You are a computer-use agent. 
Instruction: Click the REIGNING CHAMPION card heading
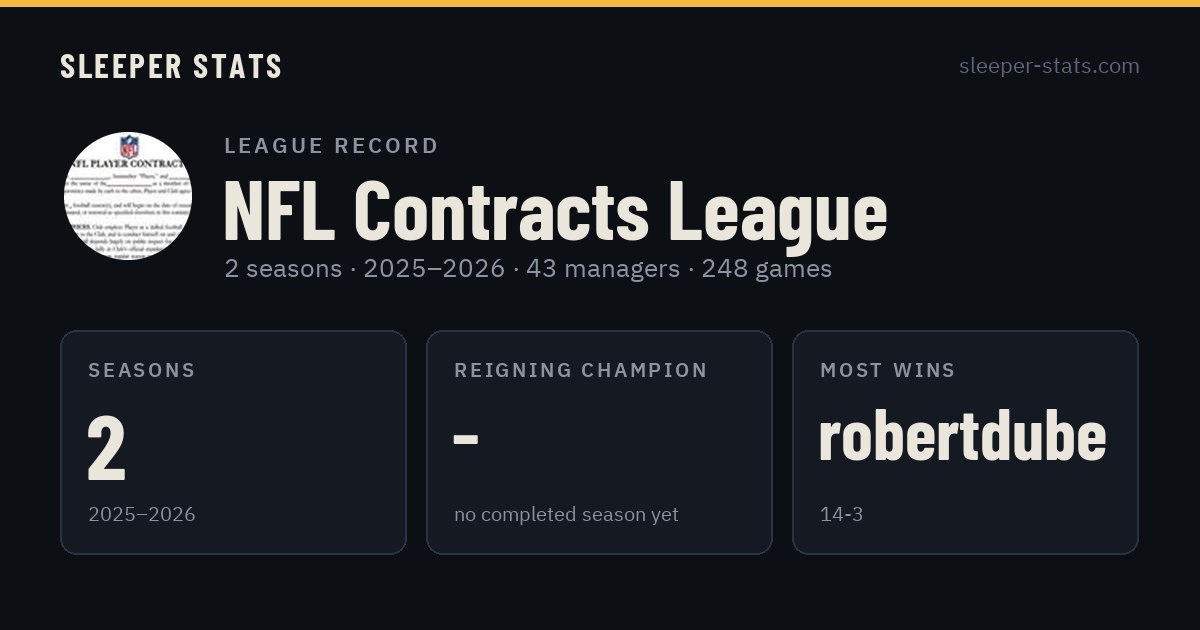(581, 370)
